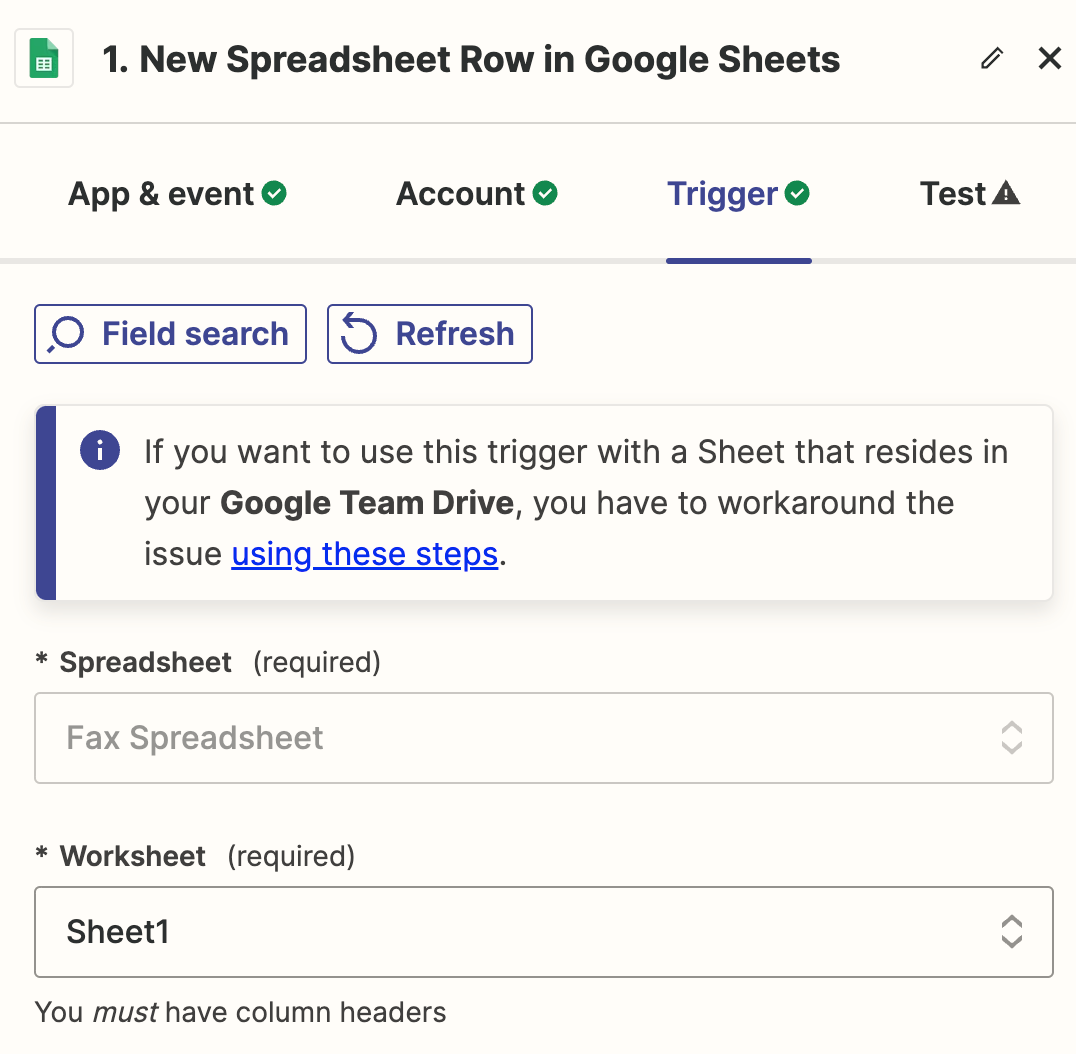Click the warning triangle beside Test
Image resolution: width=1076 pixels, height=1054 pixels.
(1006, 193)
